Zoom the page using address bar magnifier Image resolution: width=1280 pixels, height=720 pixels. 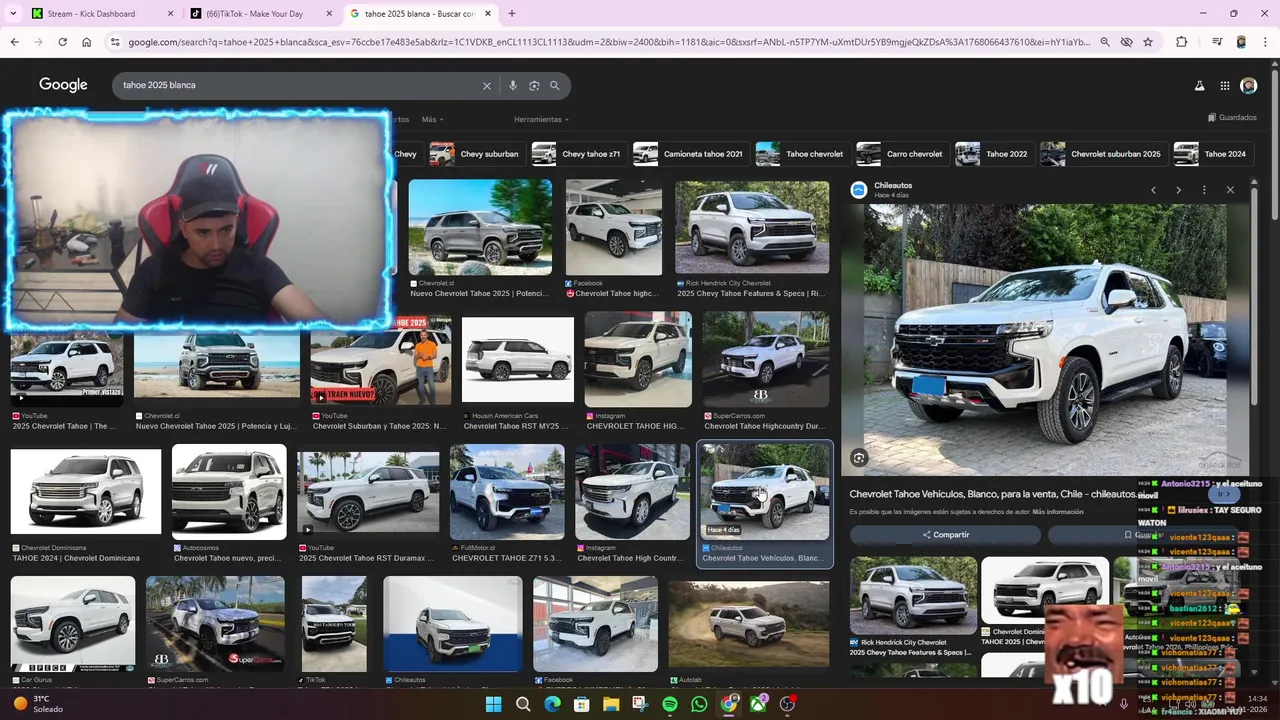pyautogui.click(x=1105, y=42)
